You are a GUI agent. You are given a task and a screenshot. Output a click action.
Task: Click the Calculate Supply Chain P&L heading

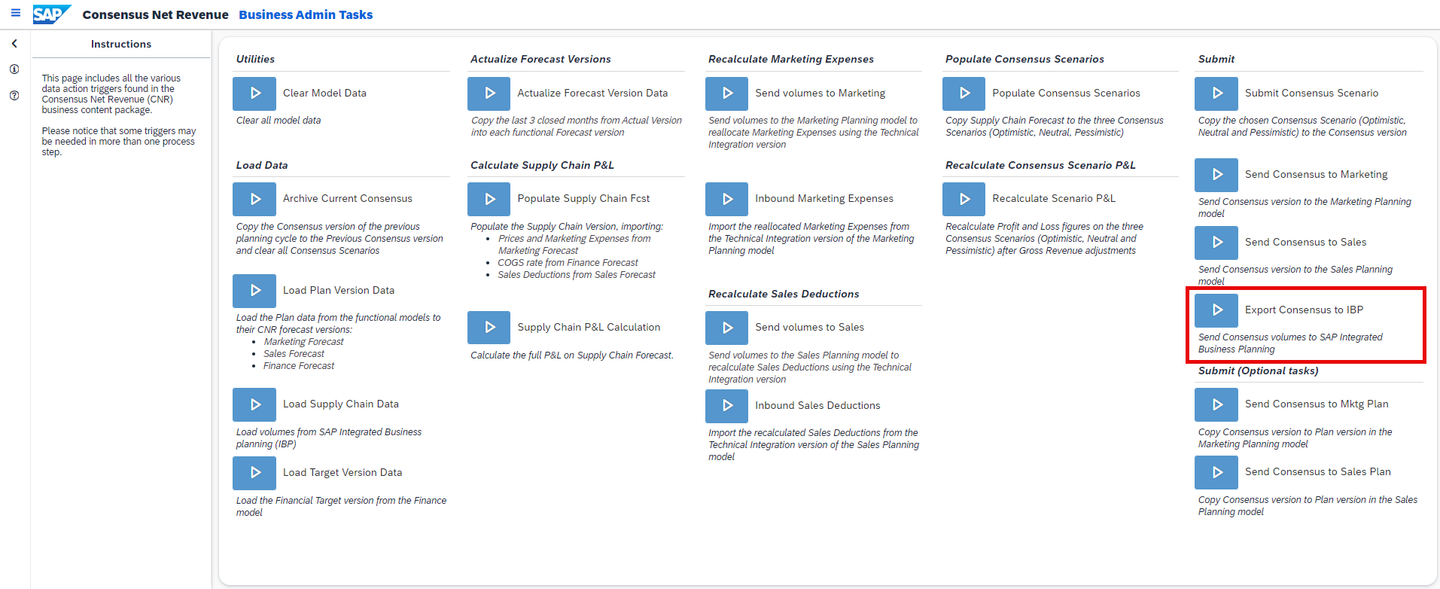[542, 165]
